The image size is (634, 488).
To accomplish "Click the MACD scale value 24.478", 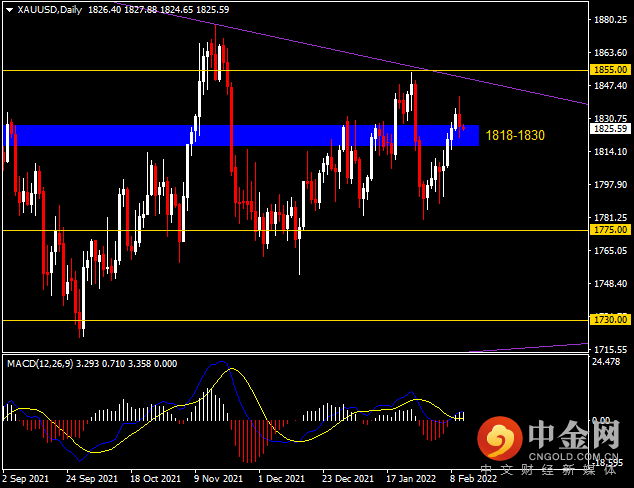I will (x=606, y=361).
